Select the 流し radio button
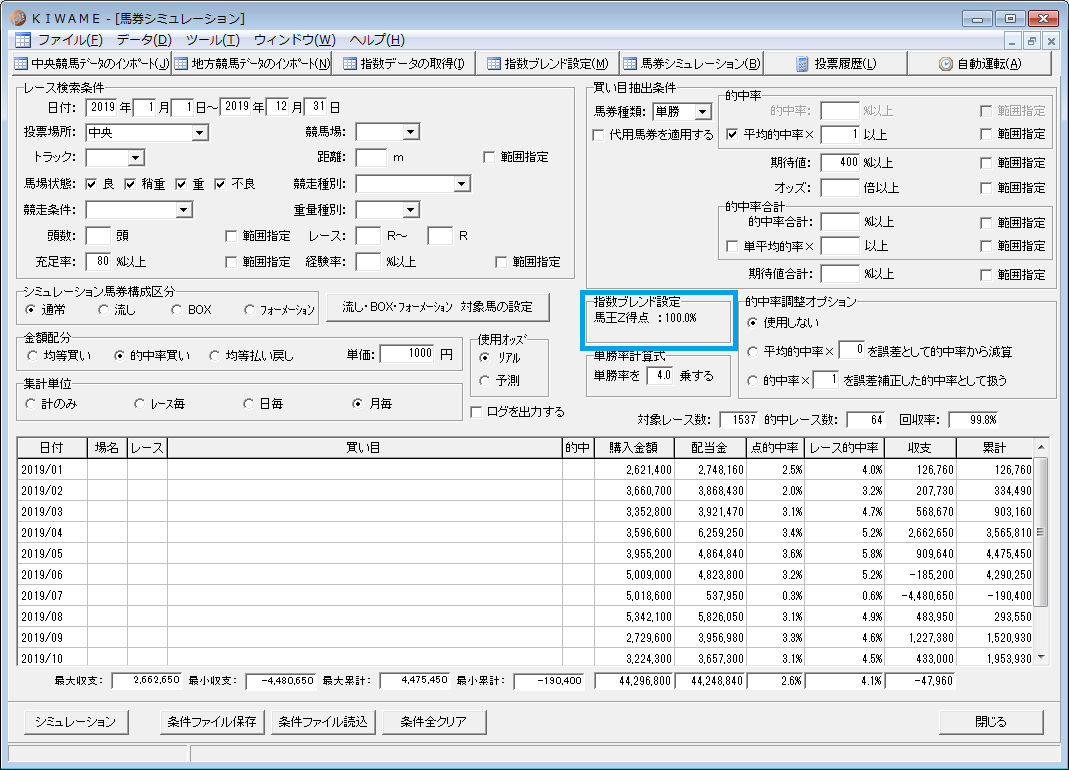The image size is (1069, 770). 103,310
